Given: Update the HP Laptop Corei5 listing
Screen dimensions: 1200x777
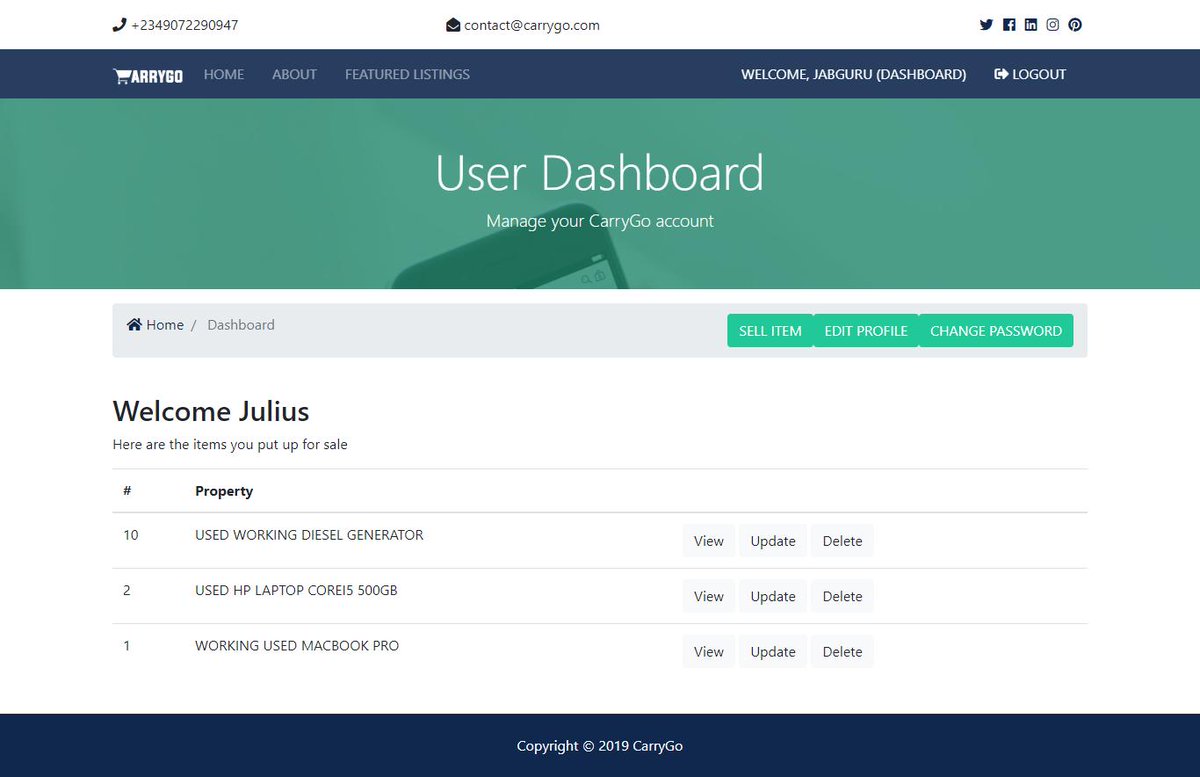Looking at the screenshot, I should coord(773,596).
